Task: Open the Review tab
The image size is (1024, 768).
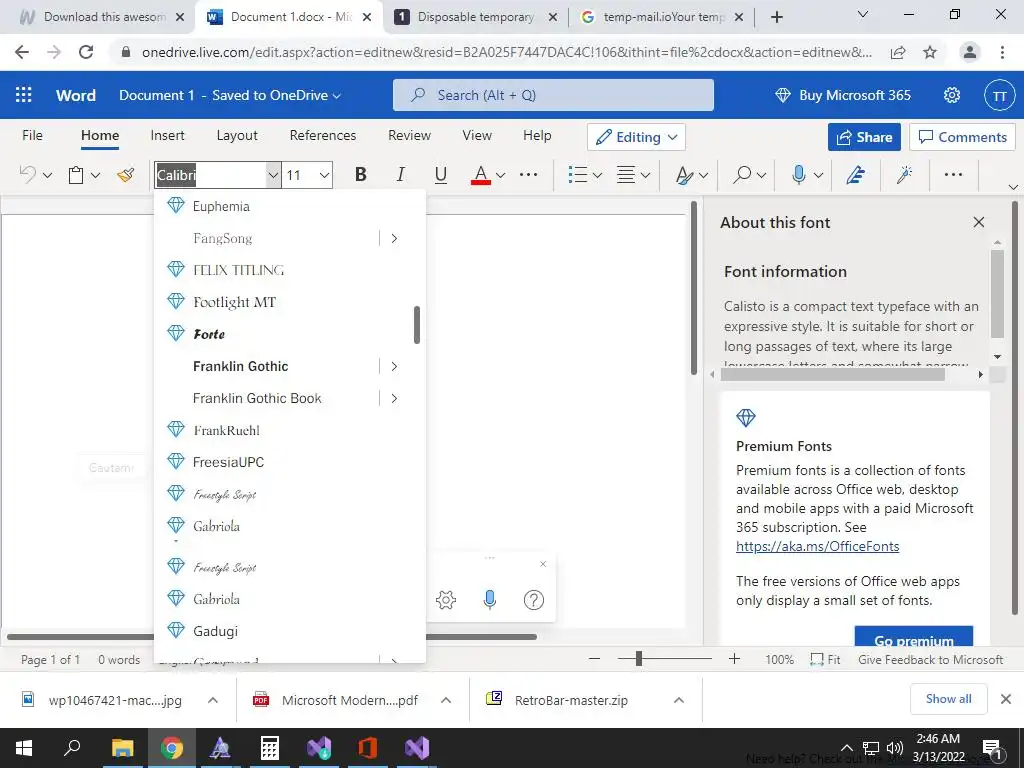Action: tap(409, 136)
